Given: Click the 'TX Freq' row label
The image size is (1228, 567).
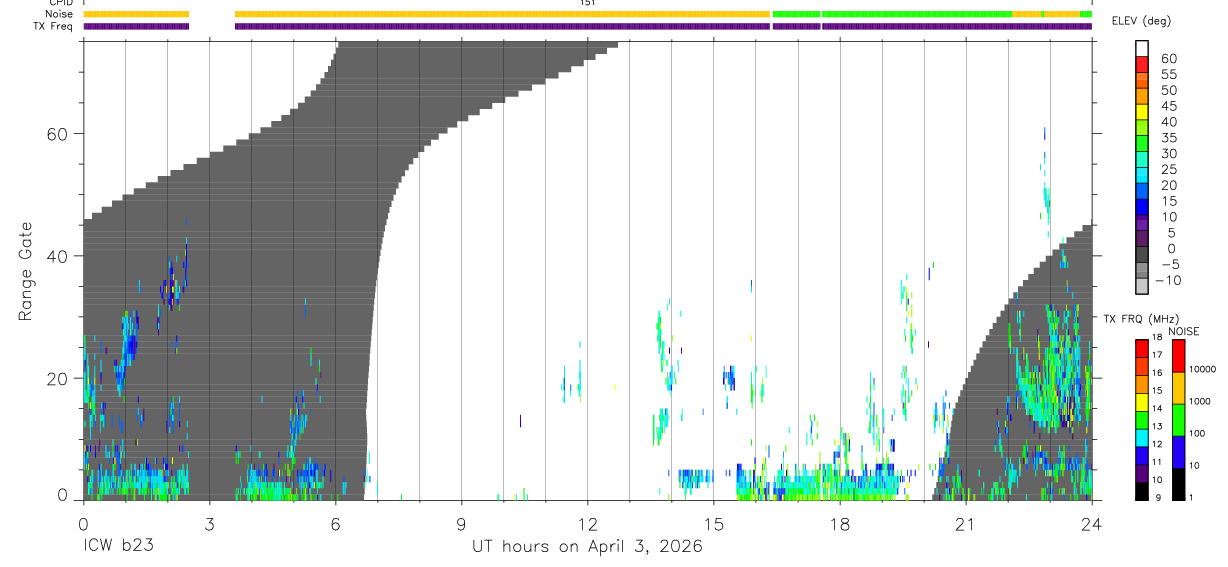Looking at the screenshot, I should [x=53, y=26].
